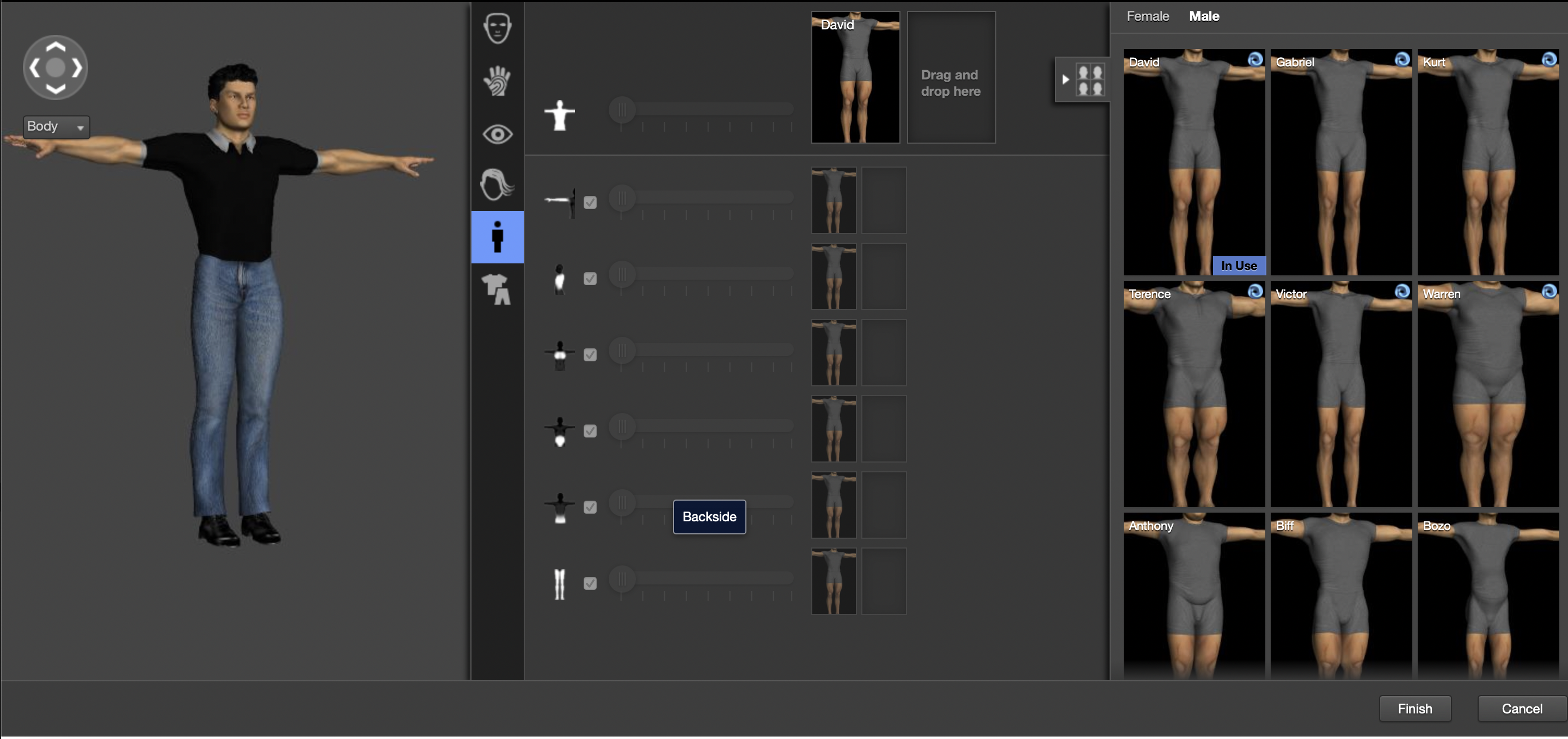Open the Skin/hand texture category
Image resolution: width=1568 pixels, height=739 pixels.
(497, 81)
